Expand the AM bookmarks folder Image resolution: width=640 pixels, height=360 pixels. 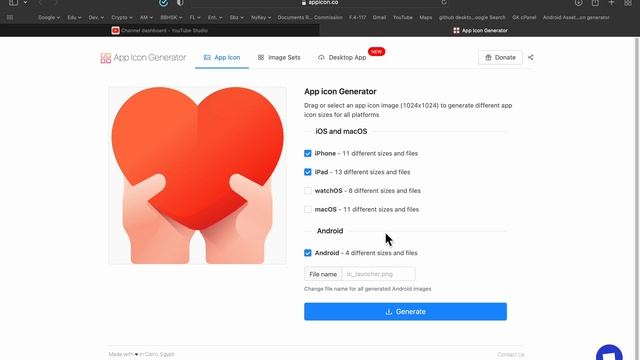(146, 18)
